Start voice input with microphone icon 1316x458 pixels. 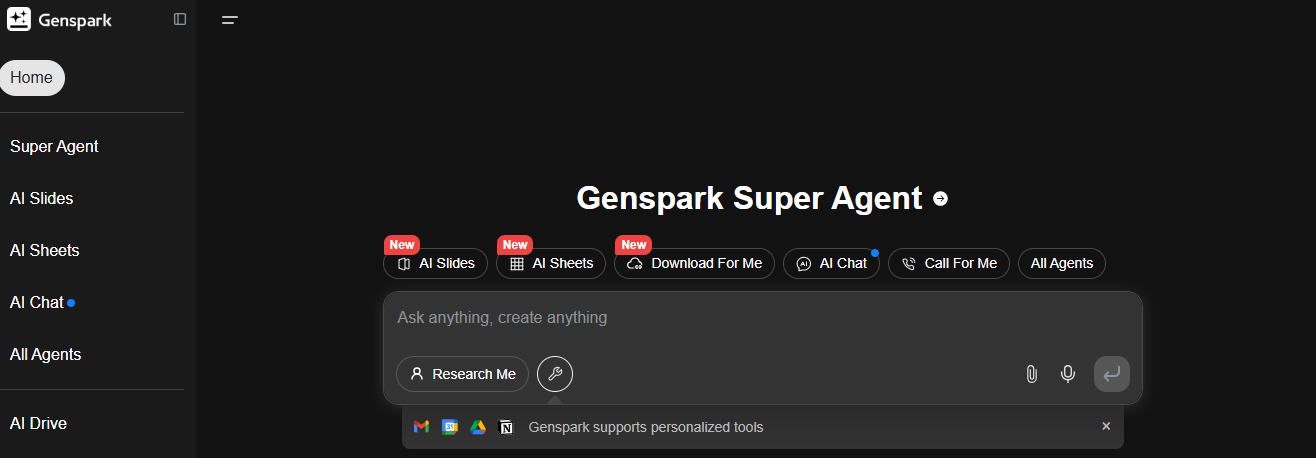[1068, 374]
